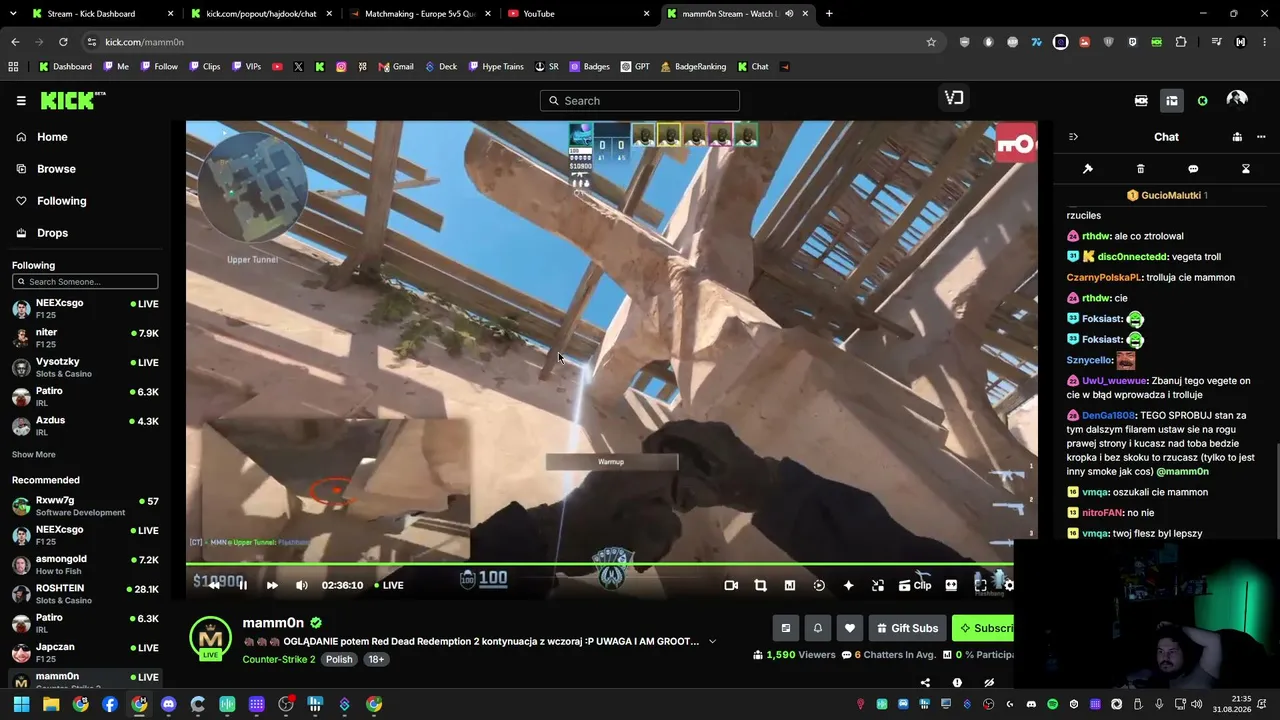Image resolution: width=1280 pixels, height=720 pixels.
Task: Open ROSHTEIN channel in Recommended list
Action: [x=85, y=594]
